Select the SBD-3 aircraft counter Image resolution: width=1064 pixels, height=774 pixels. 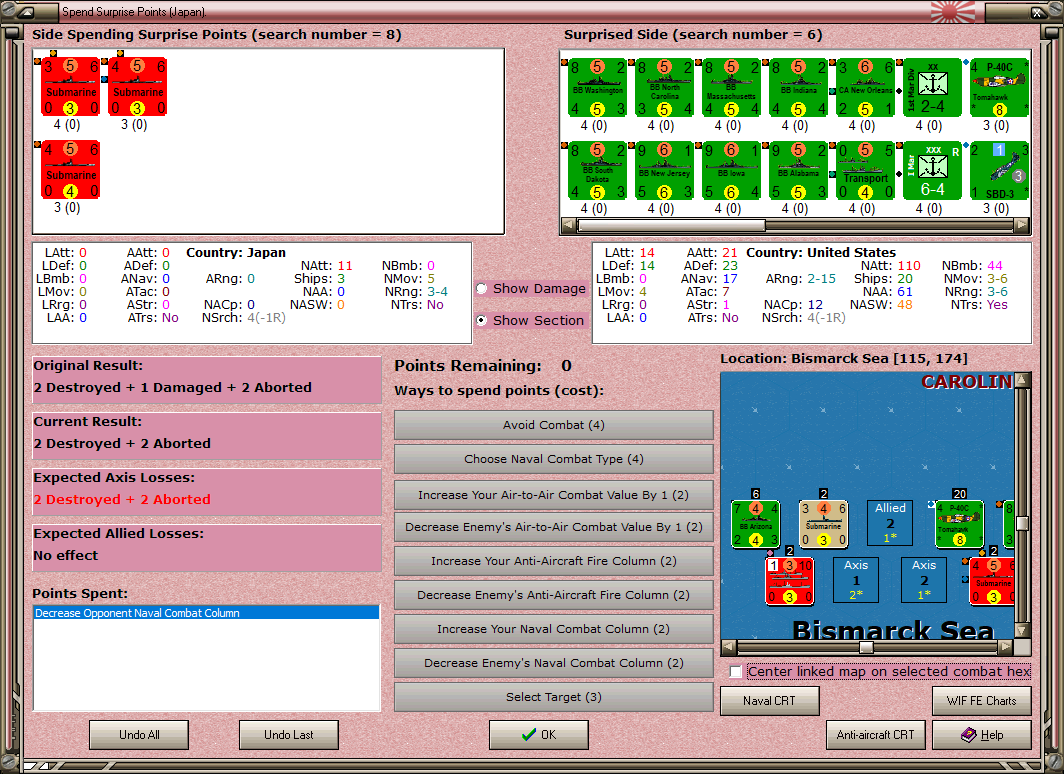tap(999, 171)
